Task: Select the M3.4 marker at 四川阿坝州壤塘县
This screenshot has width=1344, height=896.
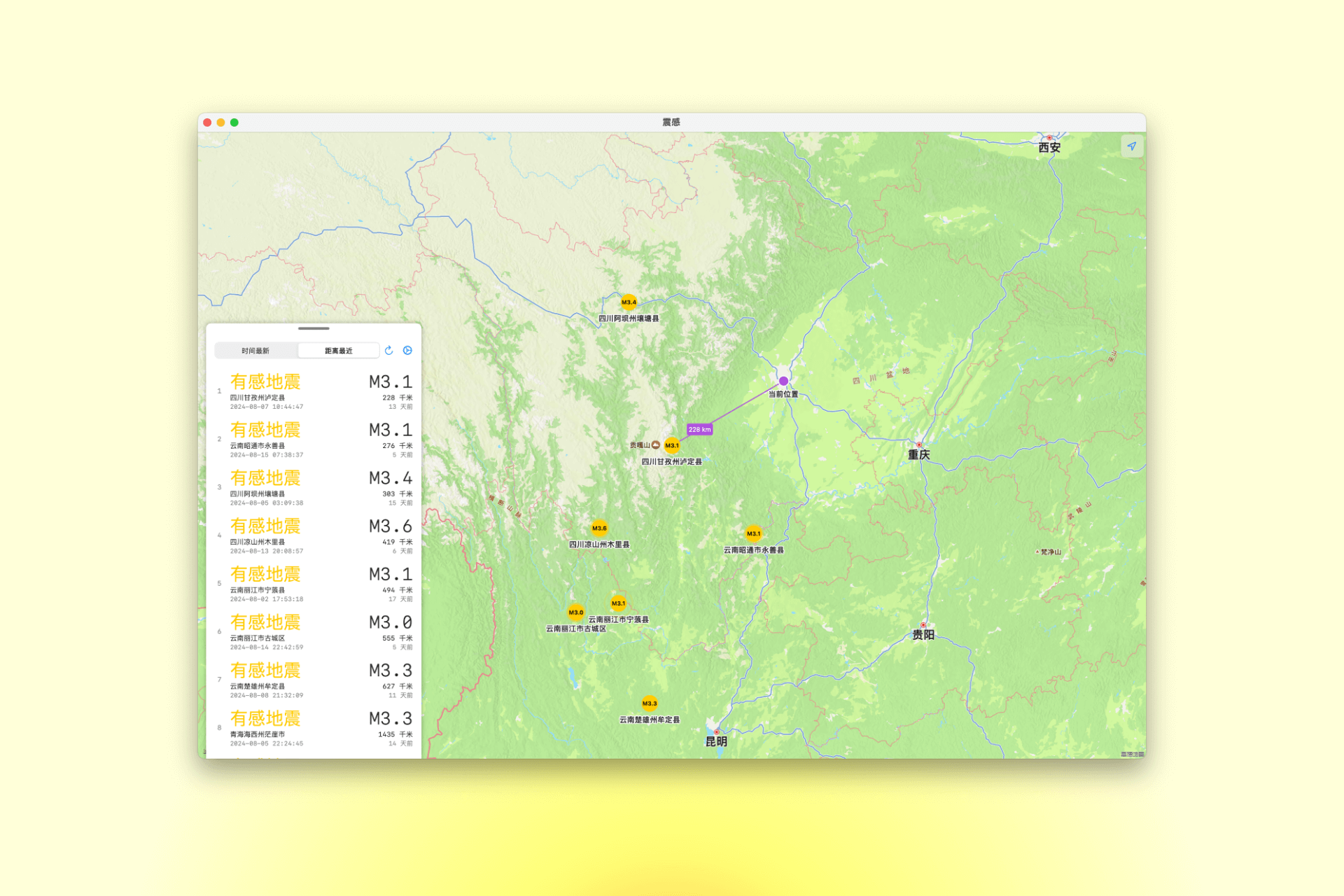Action: [629, 302]
